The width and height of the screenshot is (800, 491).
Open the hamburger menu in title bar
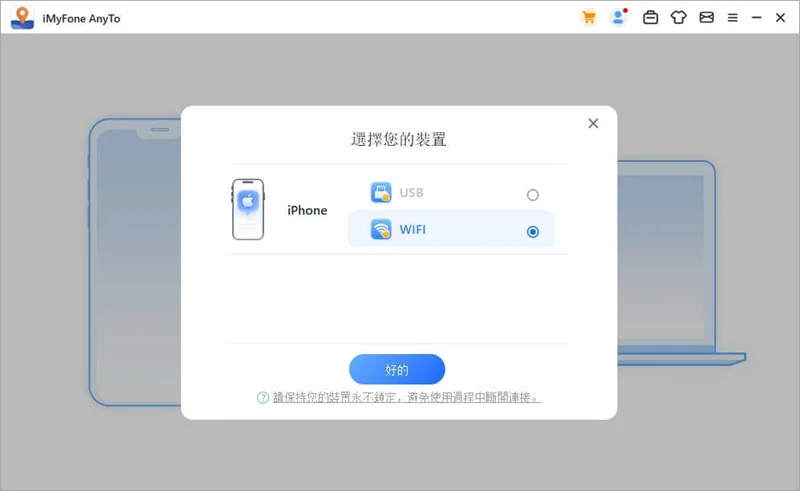[x=733, y=18]
